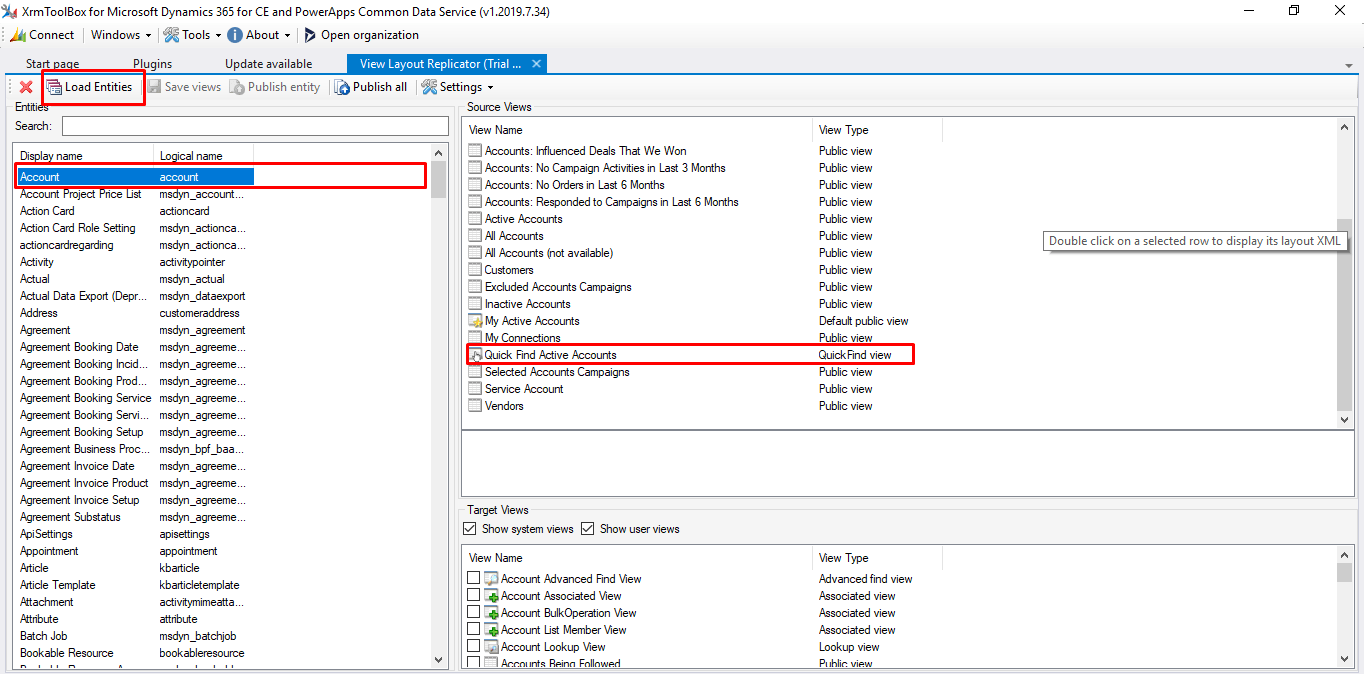Select the Attachment entity
The image size is (1364, 674).
click(x=47, y=602)
